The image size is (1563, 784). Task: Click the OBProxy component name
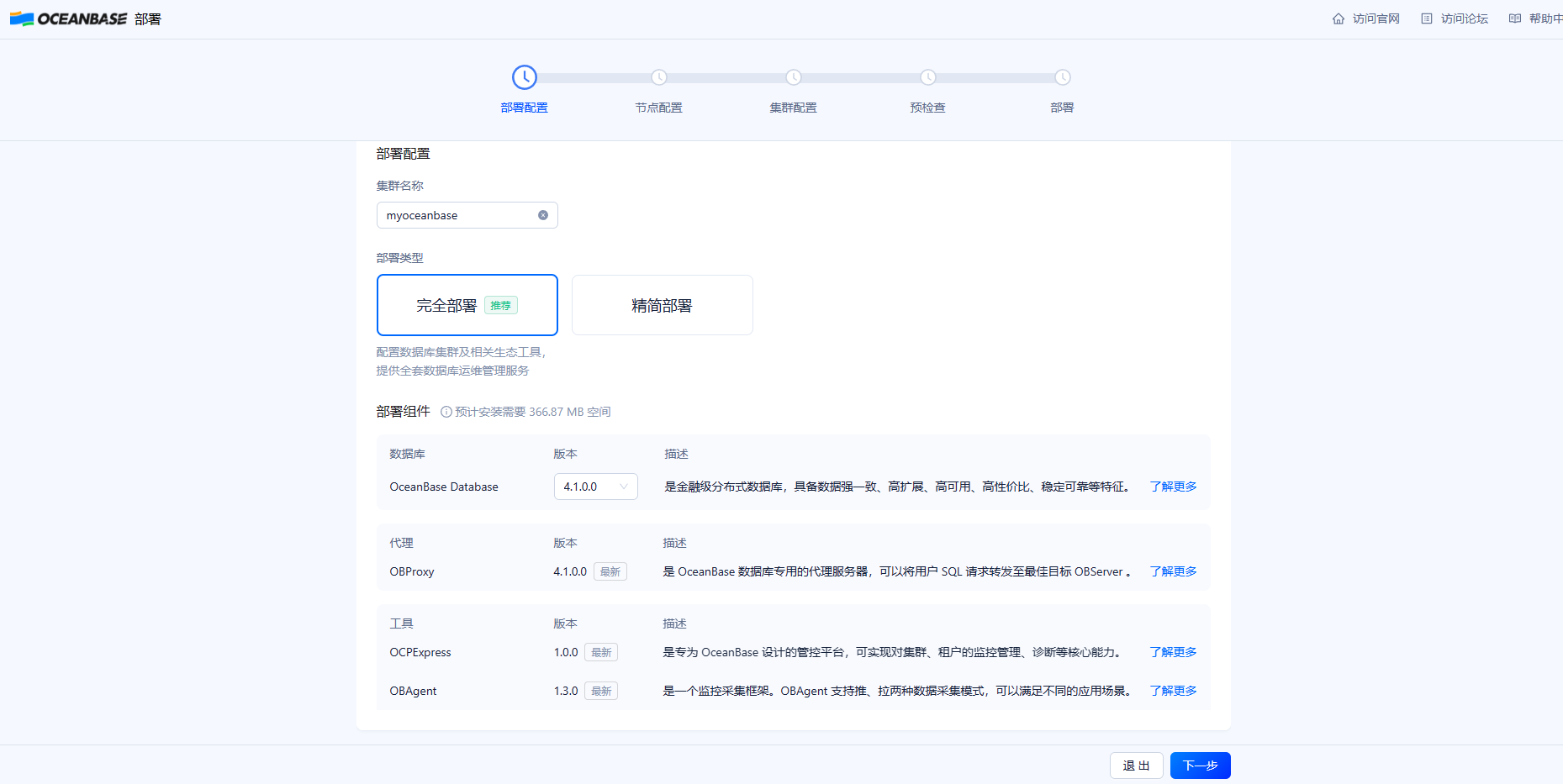click(x=412, y=571)
